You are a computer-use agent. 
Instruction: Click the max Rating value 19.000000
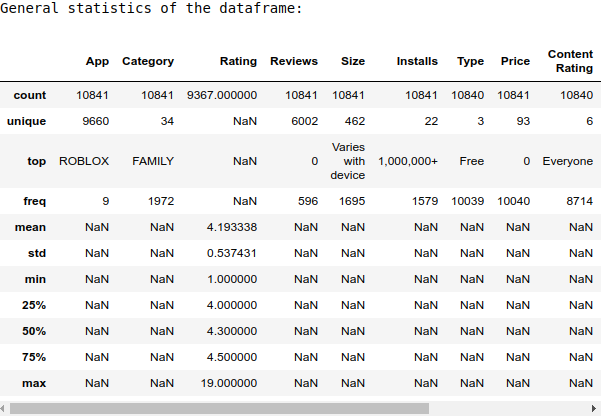point(229,383)
